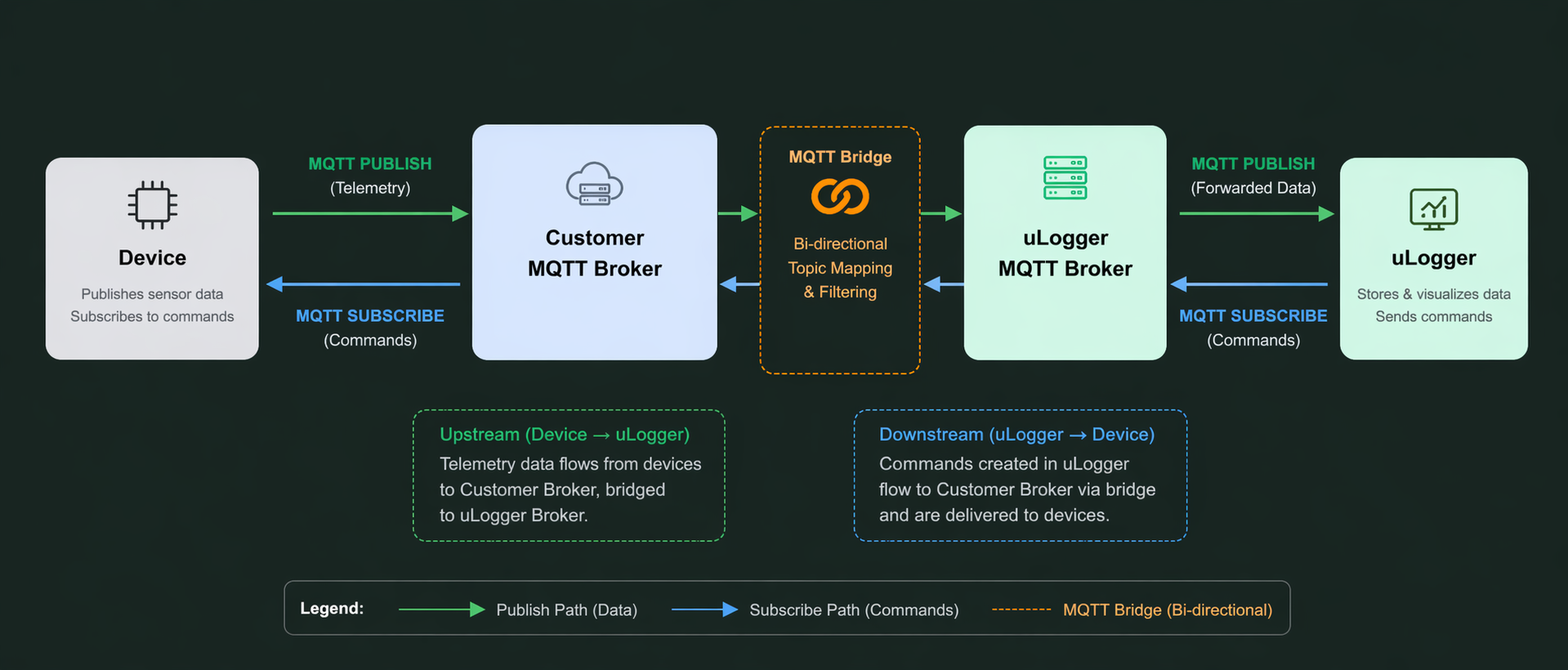This screenshot has height=670, width=1568.
Task: Click the green legend arrow sample
Action: pyautogui.click(x=442, y=610)
